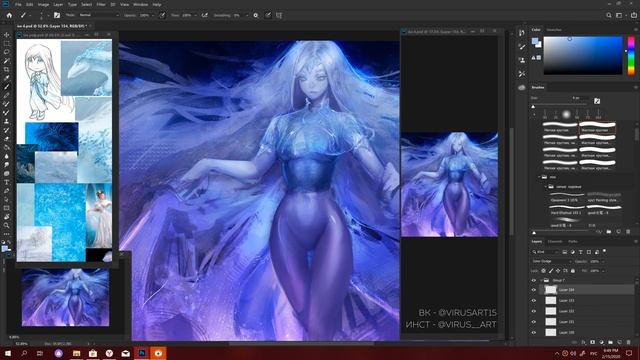Screen dimensions: 640x360
Task: Select the Hand tool
Action: (x=7, y=217)
